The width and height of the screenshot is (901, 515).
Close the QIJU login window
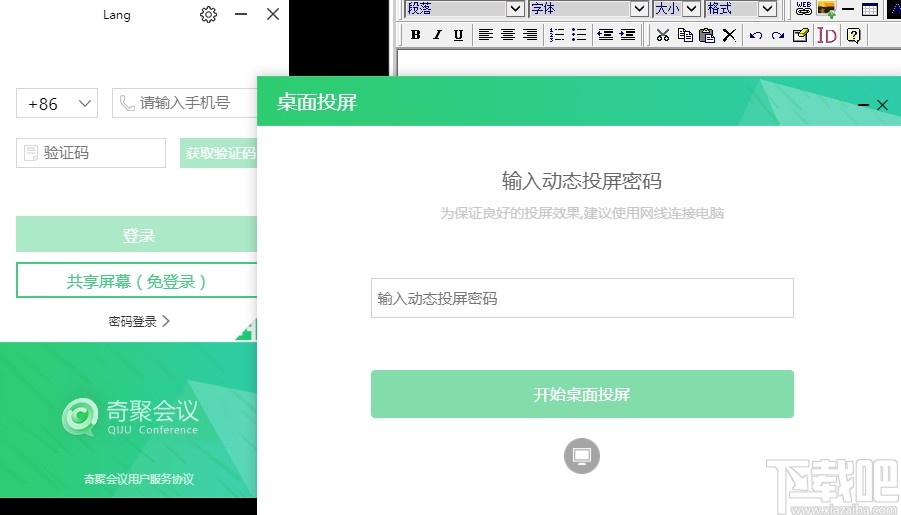point(273,14)
